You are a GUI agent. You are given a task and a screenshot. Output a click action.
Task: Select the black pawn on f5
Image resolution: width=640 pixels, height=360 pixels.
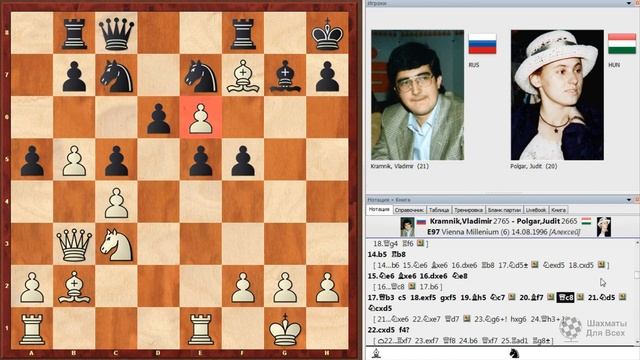tap(243, 161)
